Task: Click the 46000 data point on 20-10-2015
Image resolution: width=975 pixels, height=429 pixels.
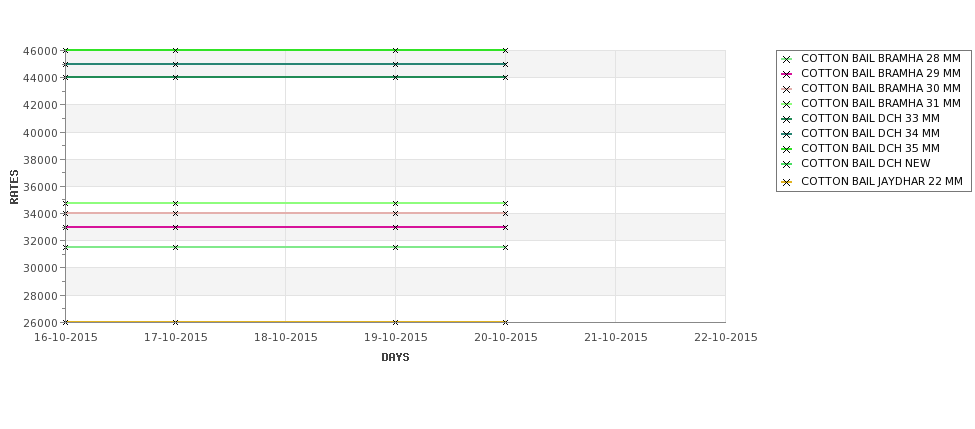Action: pos(506,50)
